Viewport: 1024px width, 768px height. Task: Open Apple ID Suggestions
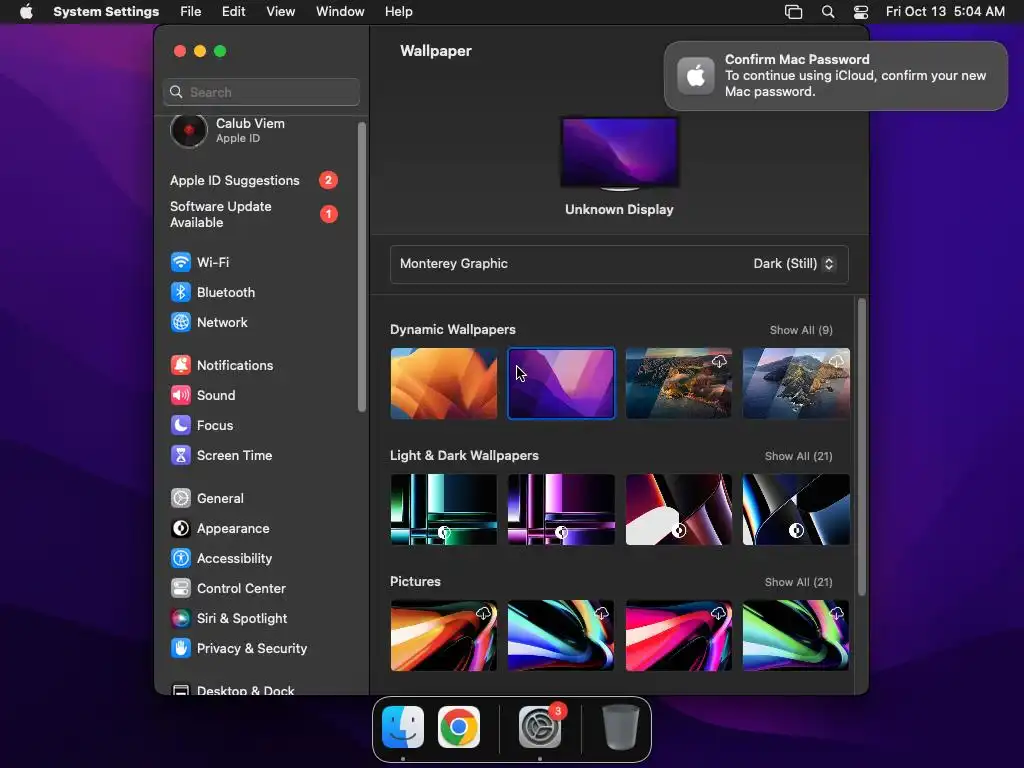[254, 180]
